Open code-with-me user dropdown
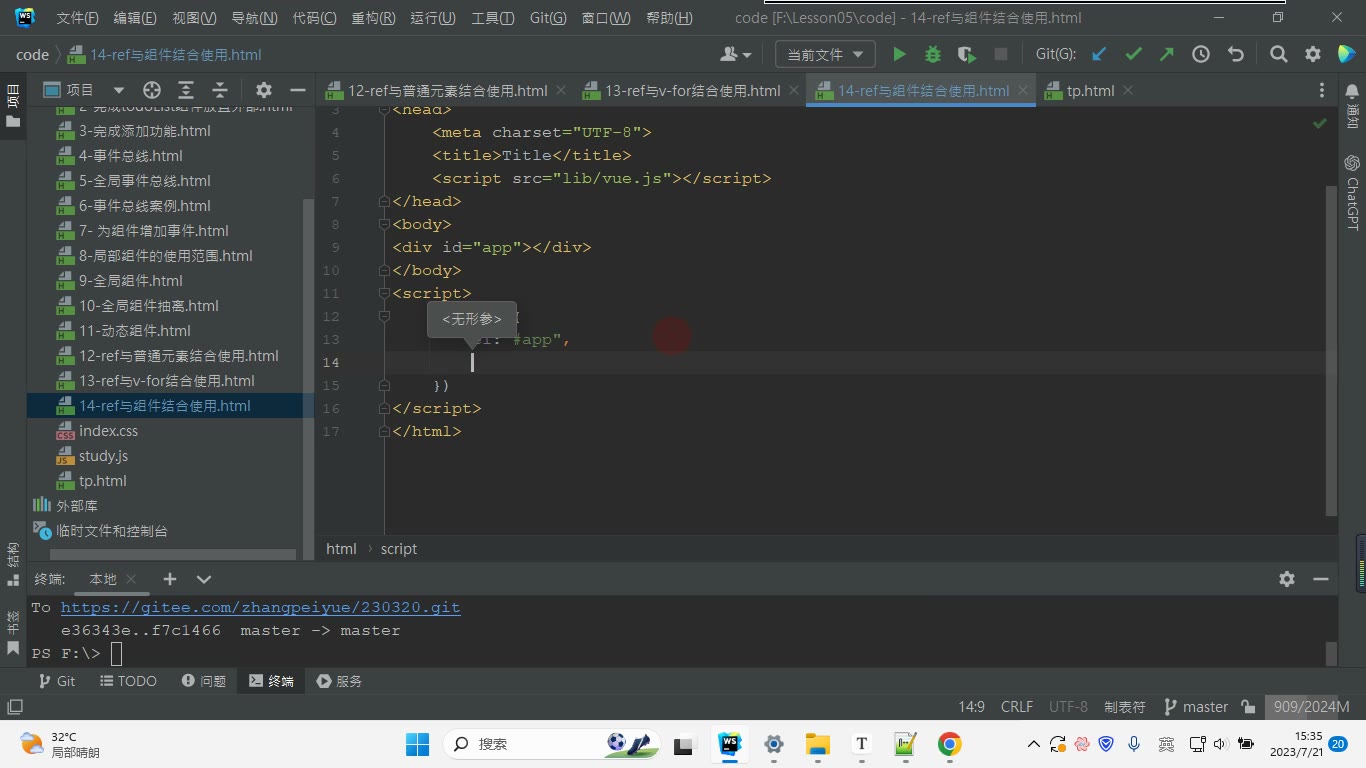1366x768 pixels. tap(736, 54)
